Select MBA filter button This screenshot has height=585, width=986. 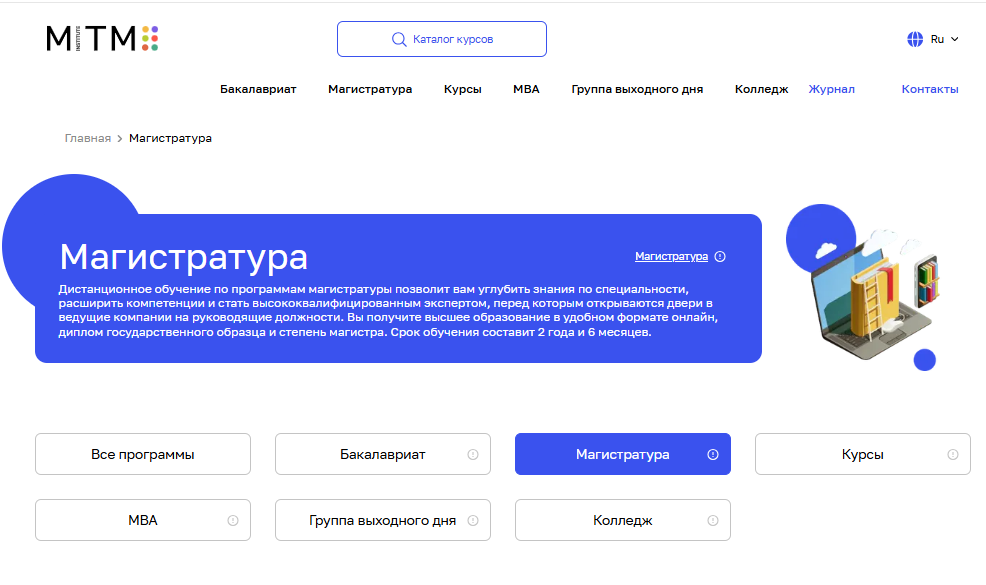(x=143, y=520)
